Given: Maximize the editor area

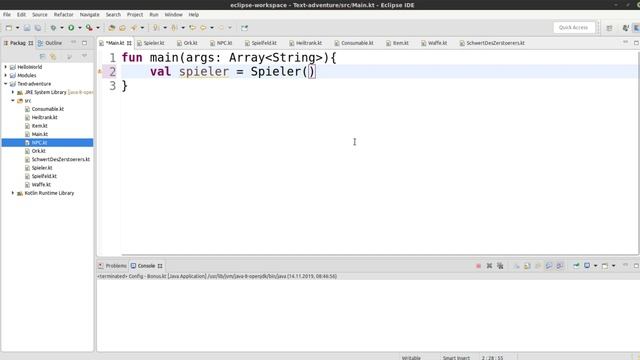Looking at the screenshot, I should 636,43.
